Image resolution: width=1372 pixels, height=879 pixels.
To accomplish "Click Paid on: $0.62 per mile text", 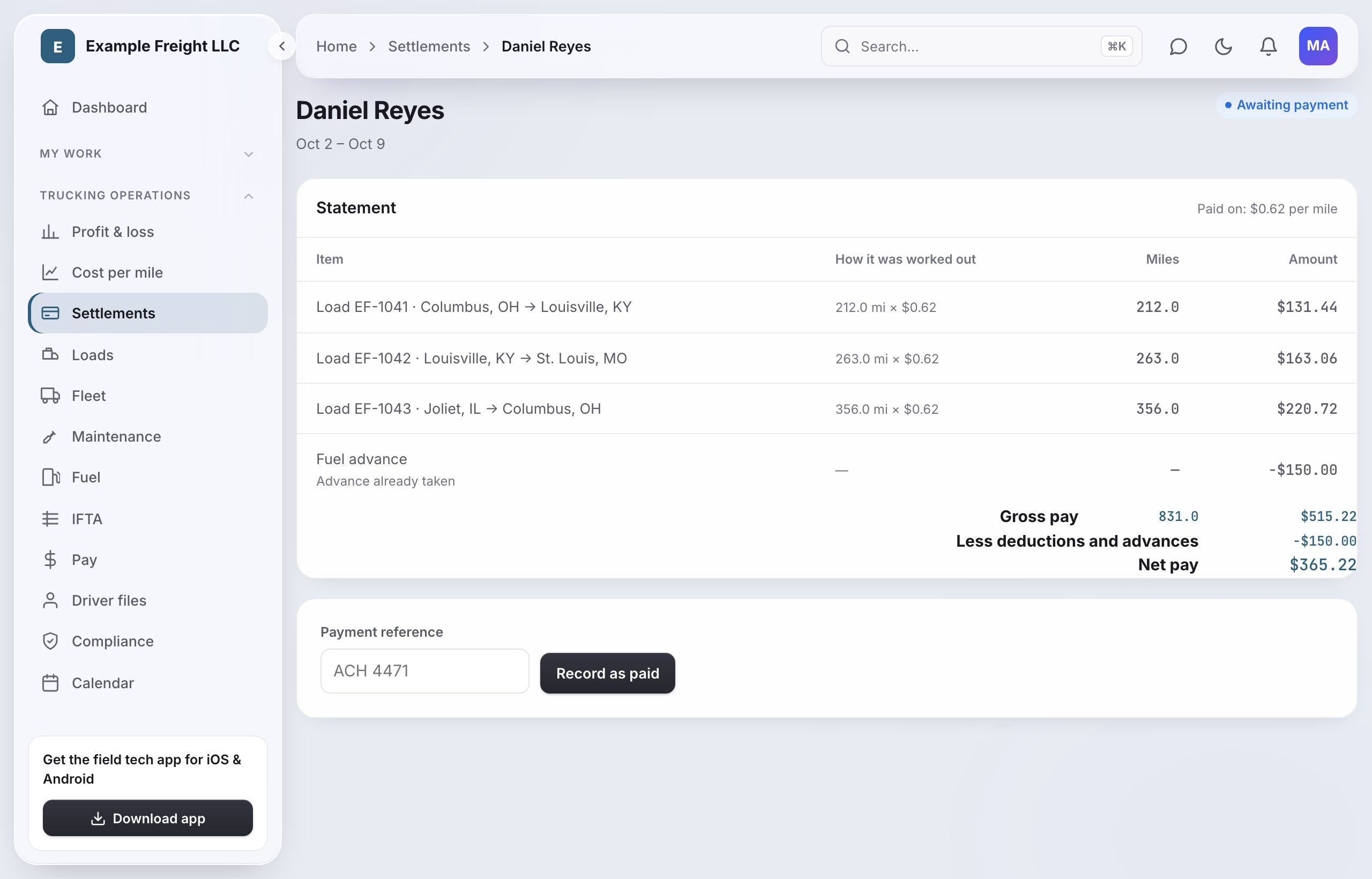I will pyautogui.click(x=1267, y=209).
